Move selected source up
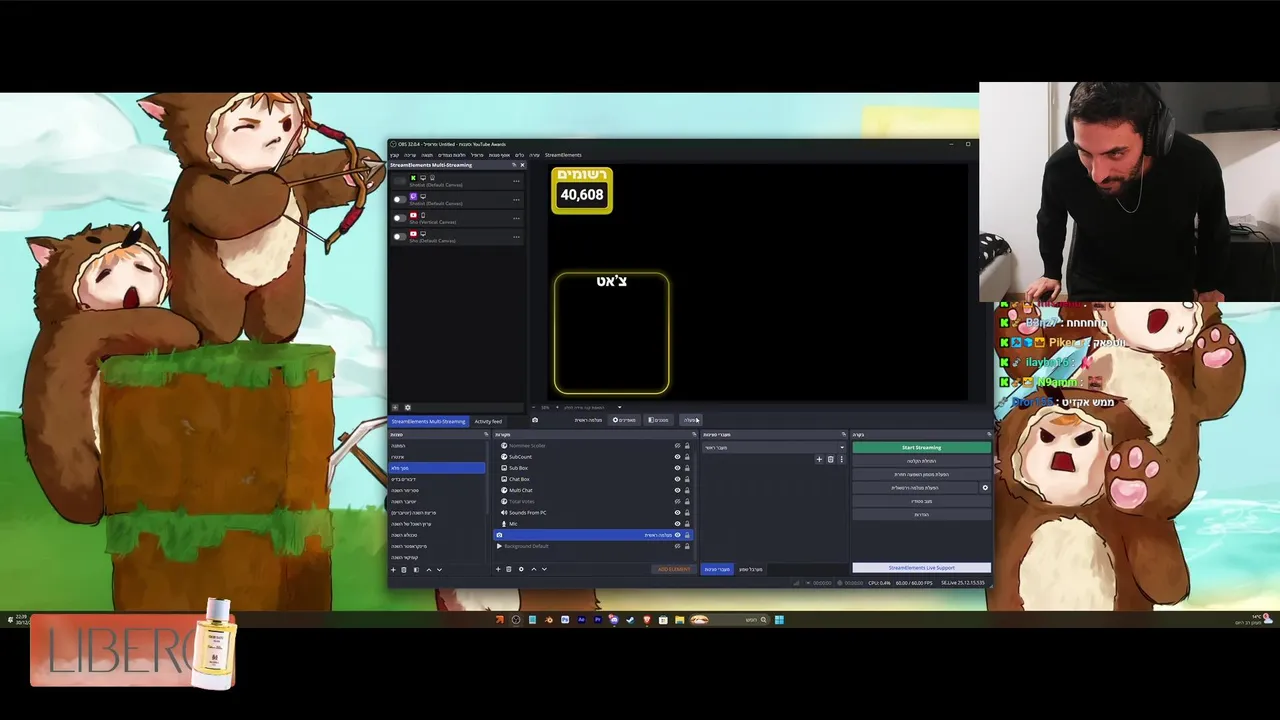1280x720 pixels. click(534, 569)
